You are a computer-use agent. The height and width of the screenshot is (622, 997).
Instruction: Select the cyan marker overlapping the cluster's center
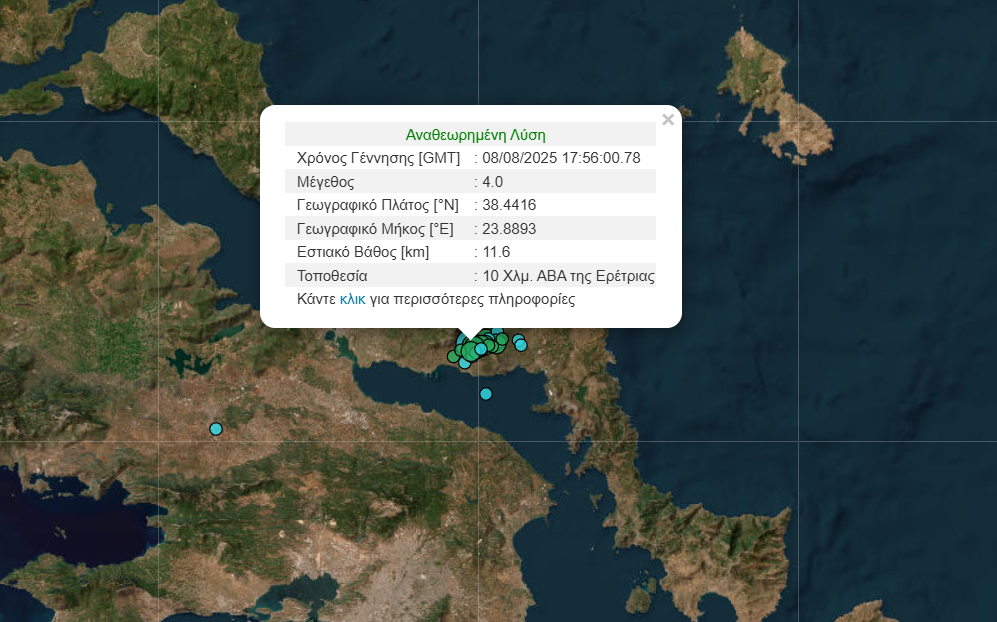tap(481, 349)
